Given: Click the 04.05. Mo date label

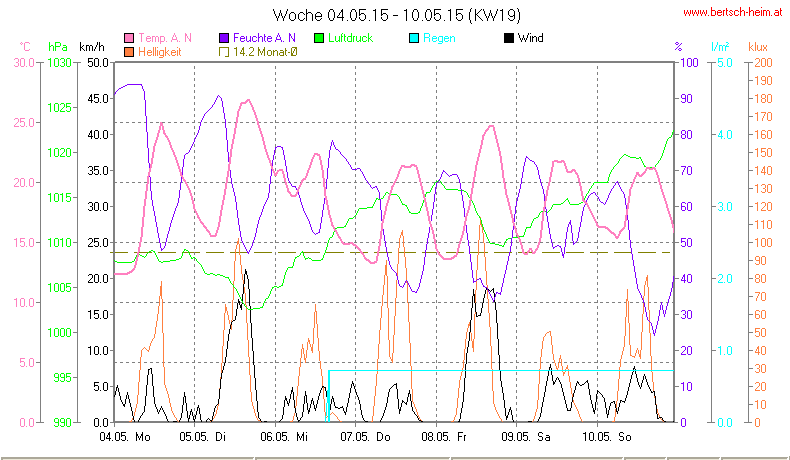Looking at the screenshot, I should (x=125, y=437).
